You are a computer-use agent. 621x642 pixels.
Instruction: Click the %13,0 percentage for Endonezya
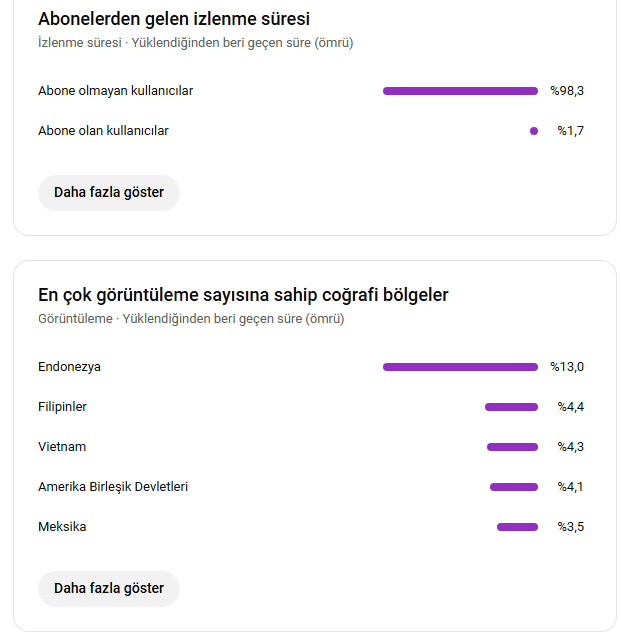pos(567,367)
